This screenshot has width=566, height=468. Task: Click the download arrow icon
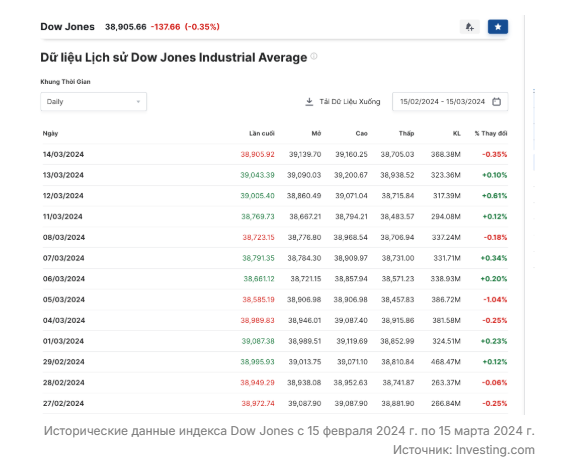(x=309, y=102)
